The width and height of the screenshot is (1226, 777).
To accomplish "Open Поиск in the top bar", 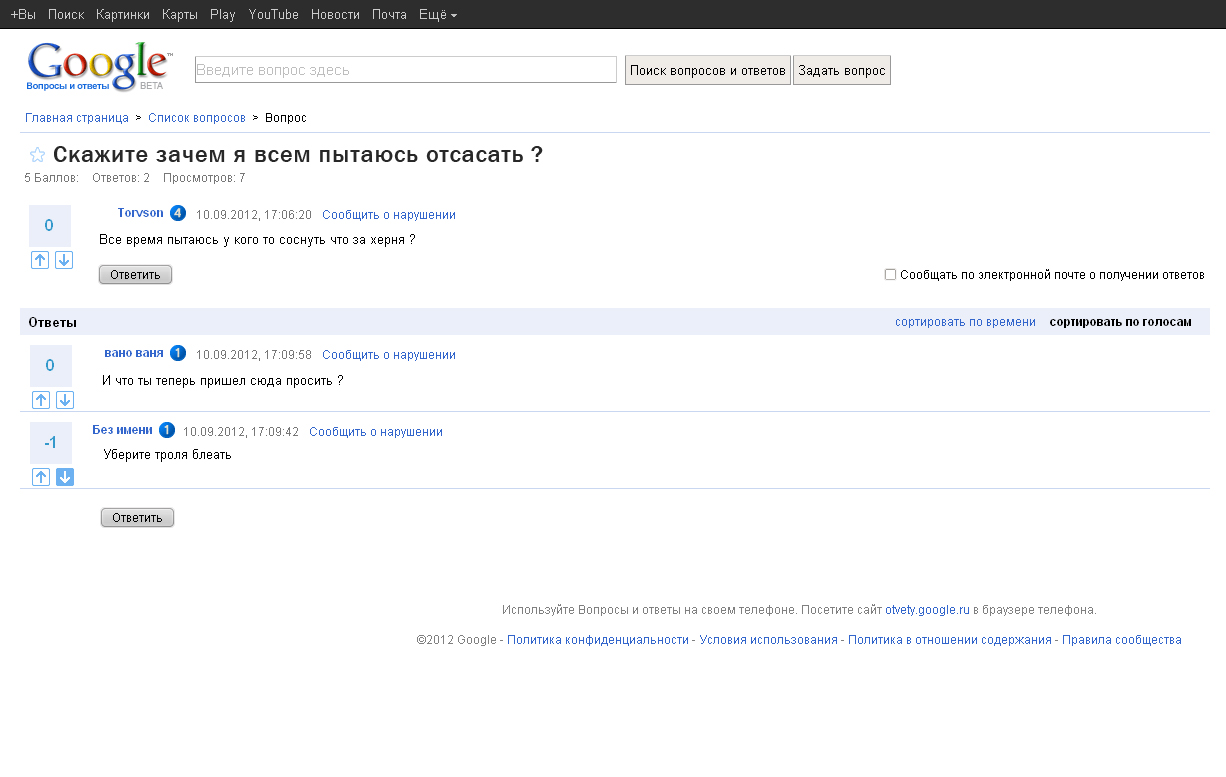I will 66,15.
